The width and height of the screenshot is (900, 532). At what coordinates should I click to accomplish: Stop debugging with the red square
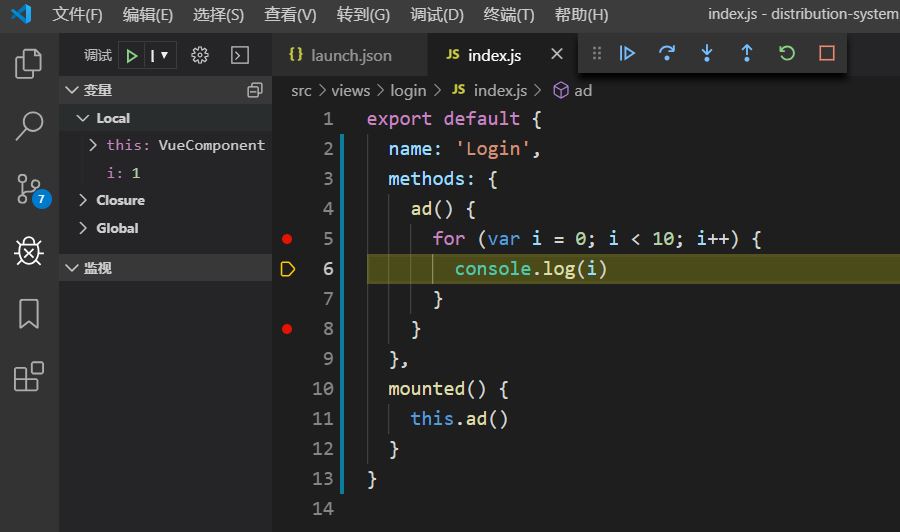coord(827,53)
